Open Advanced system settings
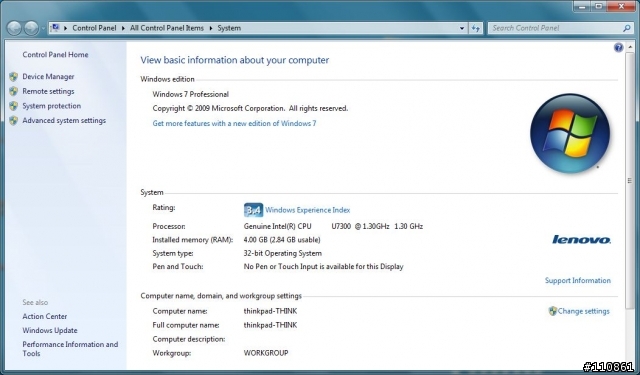Screen dimensions: 640x375 pyautogui.click(x=64, y=121)
